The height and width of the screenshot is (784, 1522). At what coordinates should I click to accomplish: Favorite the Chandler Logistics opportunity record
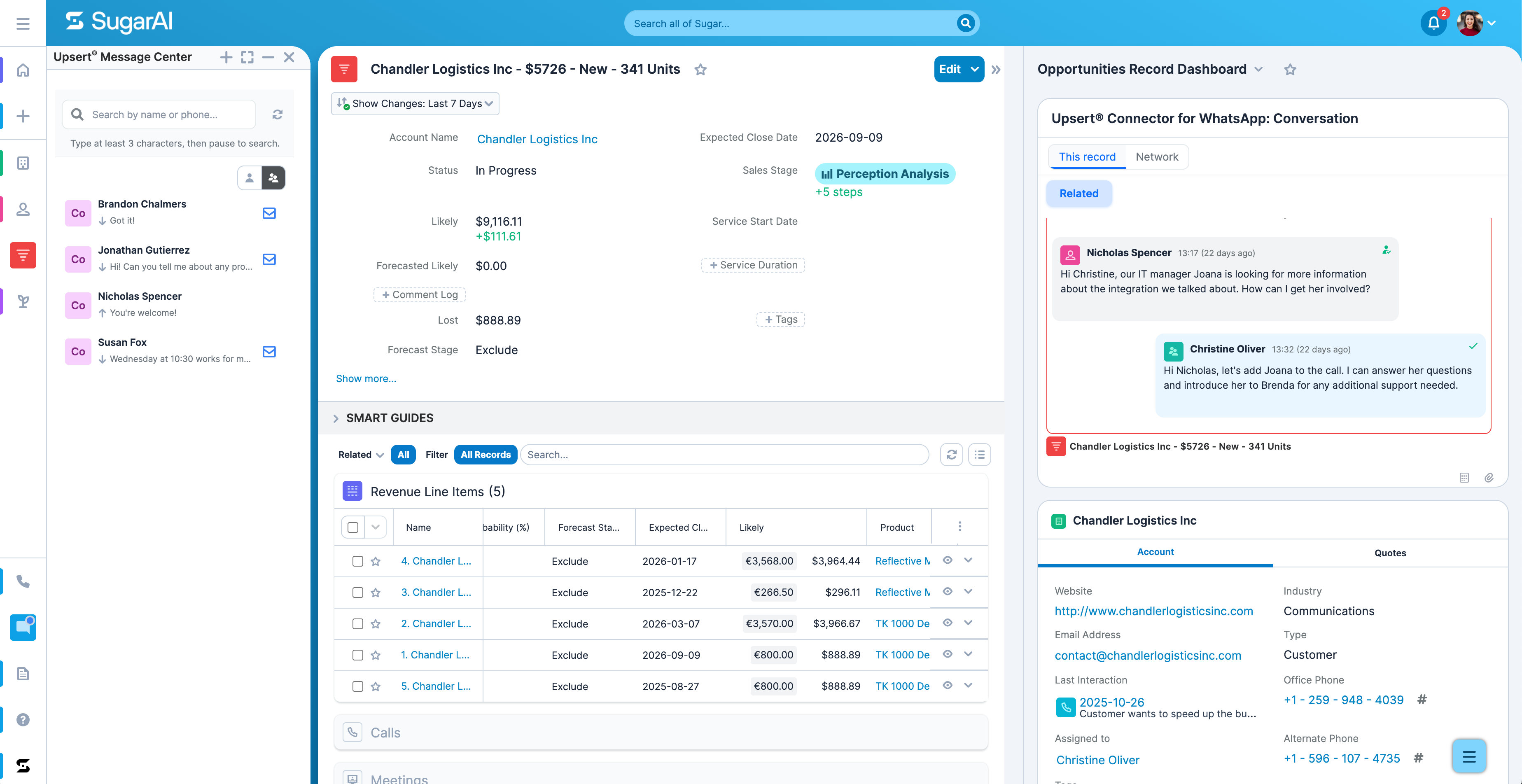(700, 70)
